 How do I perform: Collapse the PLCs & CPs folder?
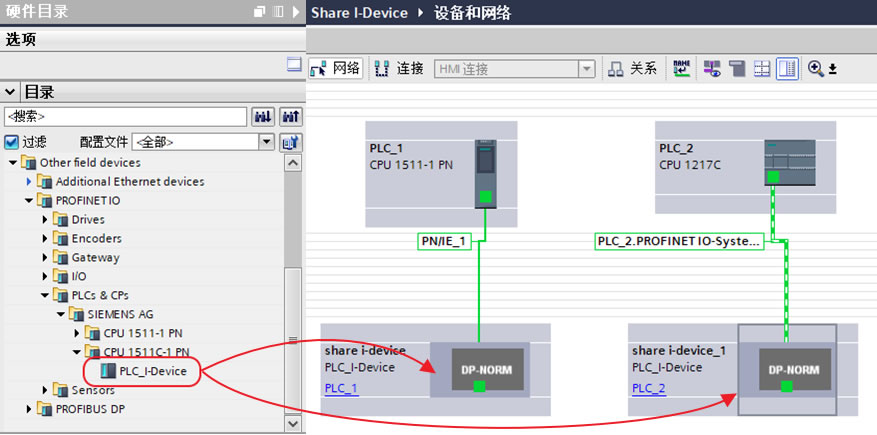[45, 295]
